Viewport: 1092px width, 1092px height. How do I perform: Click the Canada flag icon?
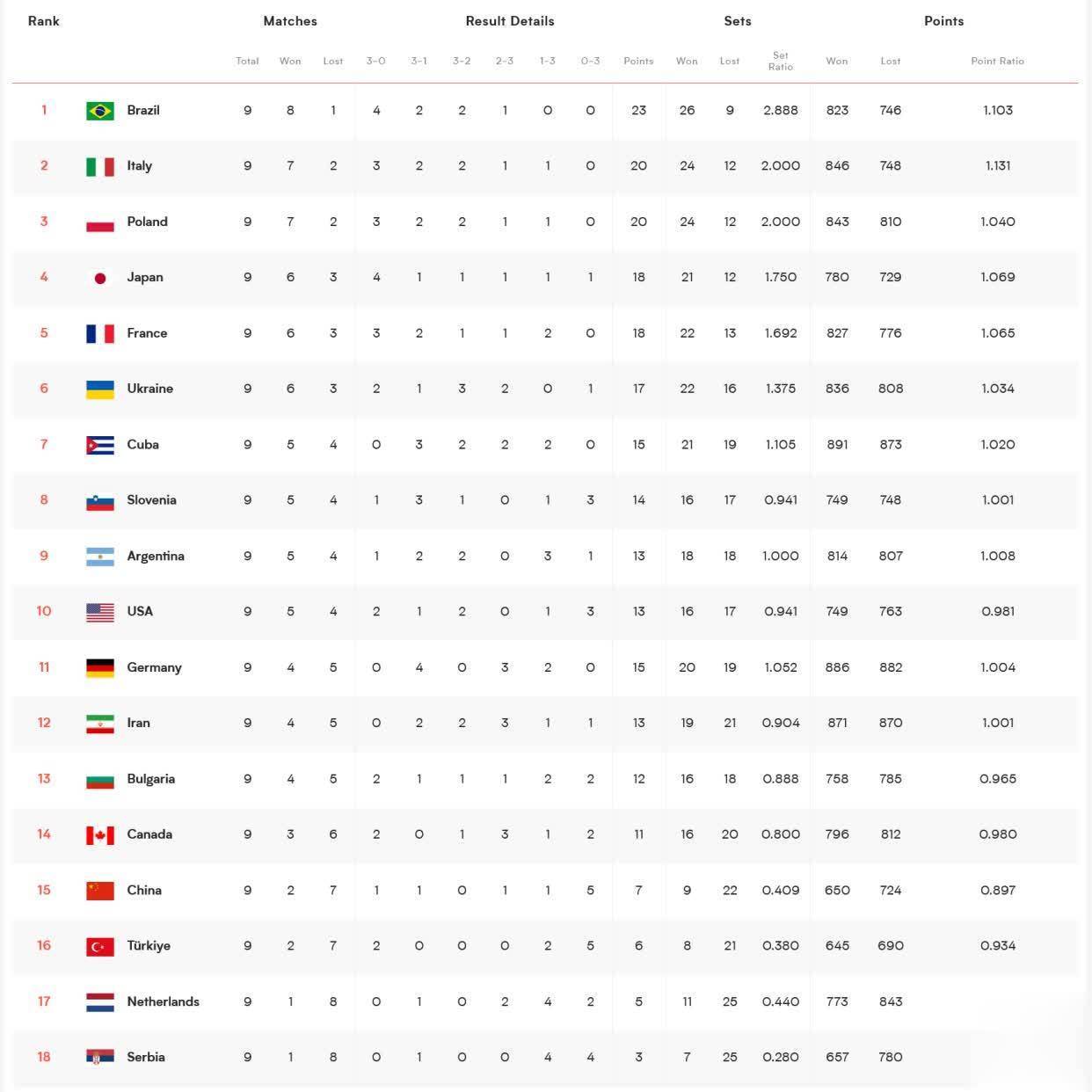(100, 835)
